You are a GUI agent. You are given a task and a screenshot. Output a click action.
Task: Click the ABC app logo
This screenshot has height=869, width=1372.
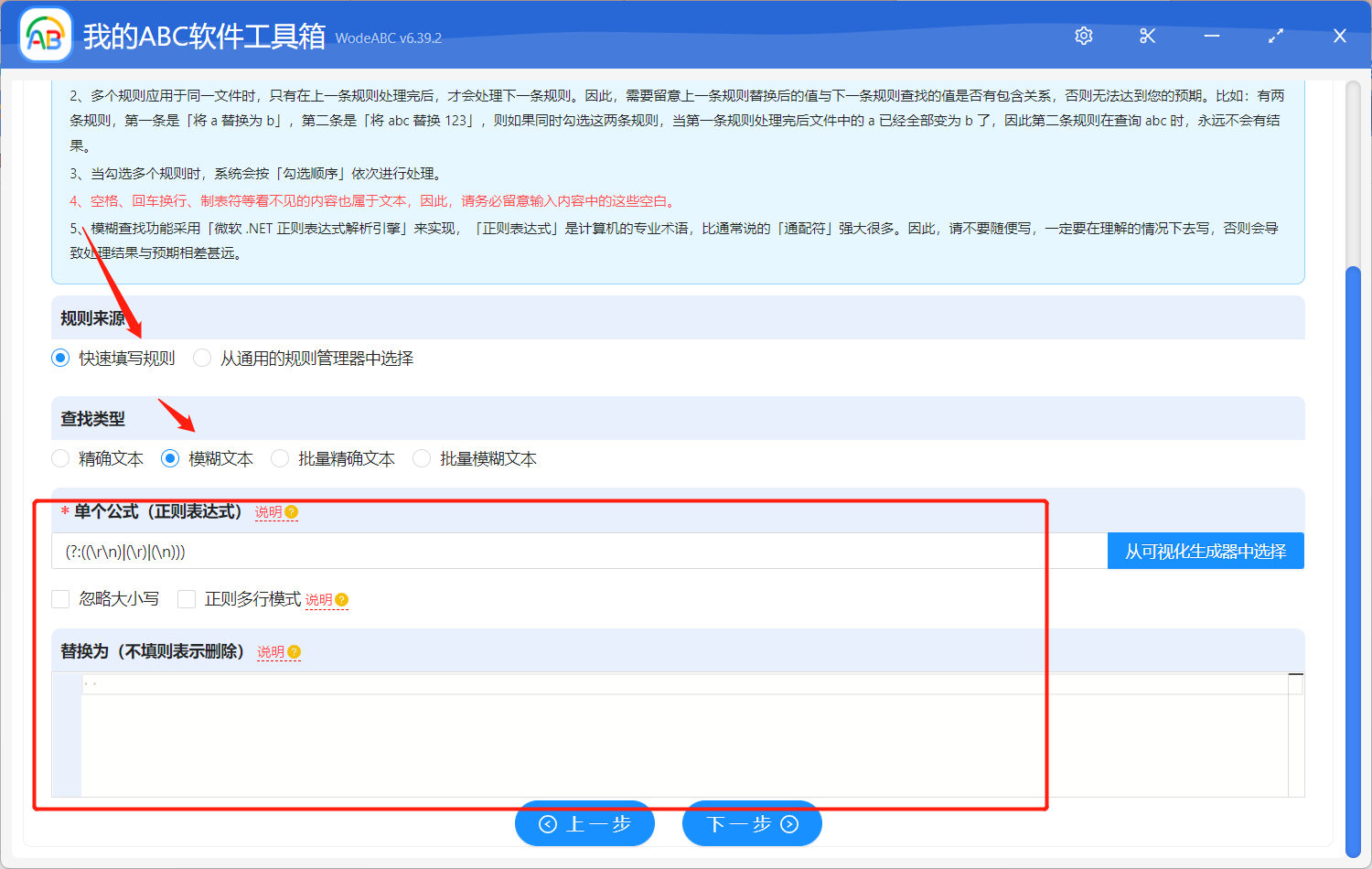point(44,35)
